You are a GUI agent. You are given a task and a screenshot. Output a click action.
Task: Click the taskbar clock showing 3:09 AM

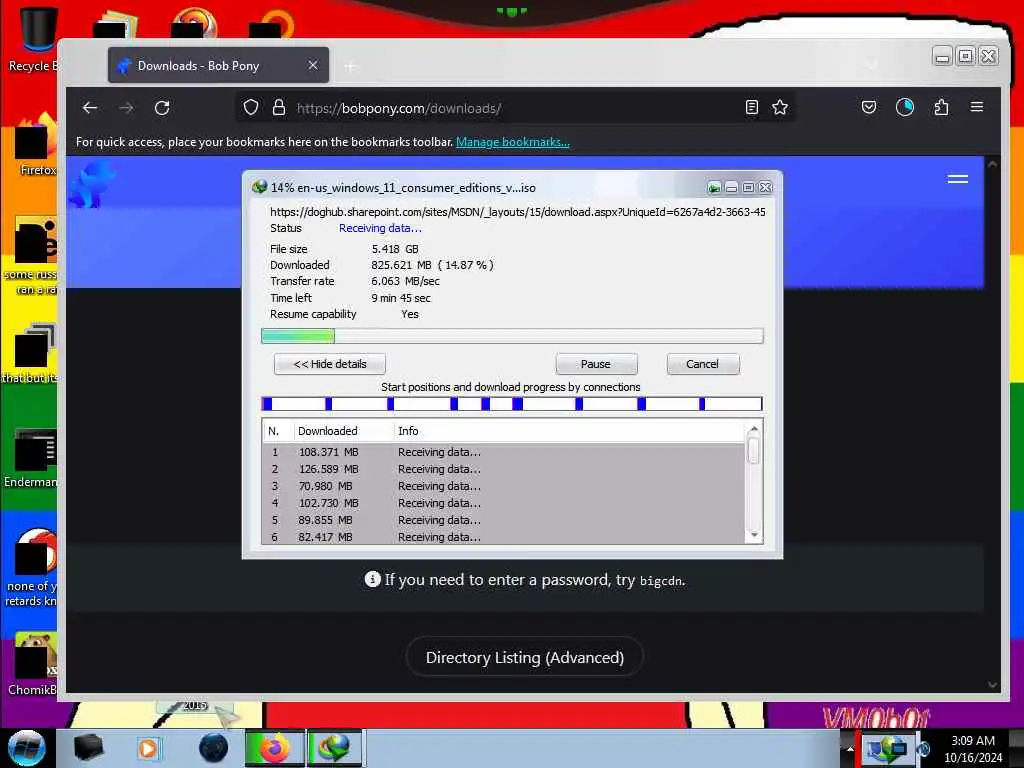tap(973, 749)
